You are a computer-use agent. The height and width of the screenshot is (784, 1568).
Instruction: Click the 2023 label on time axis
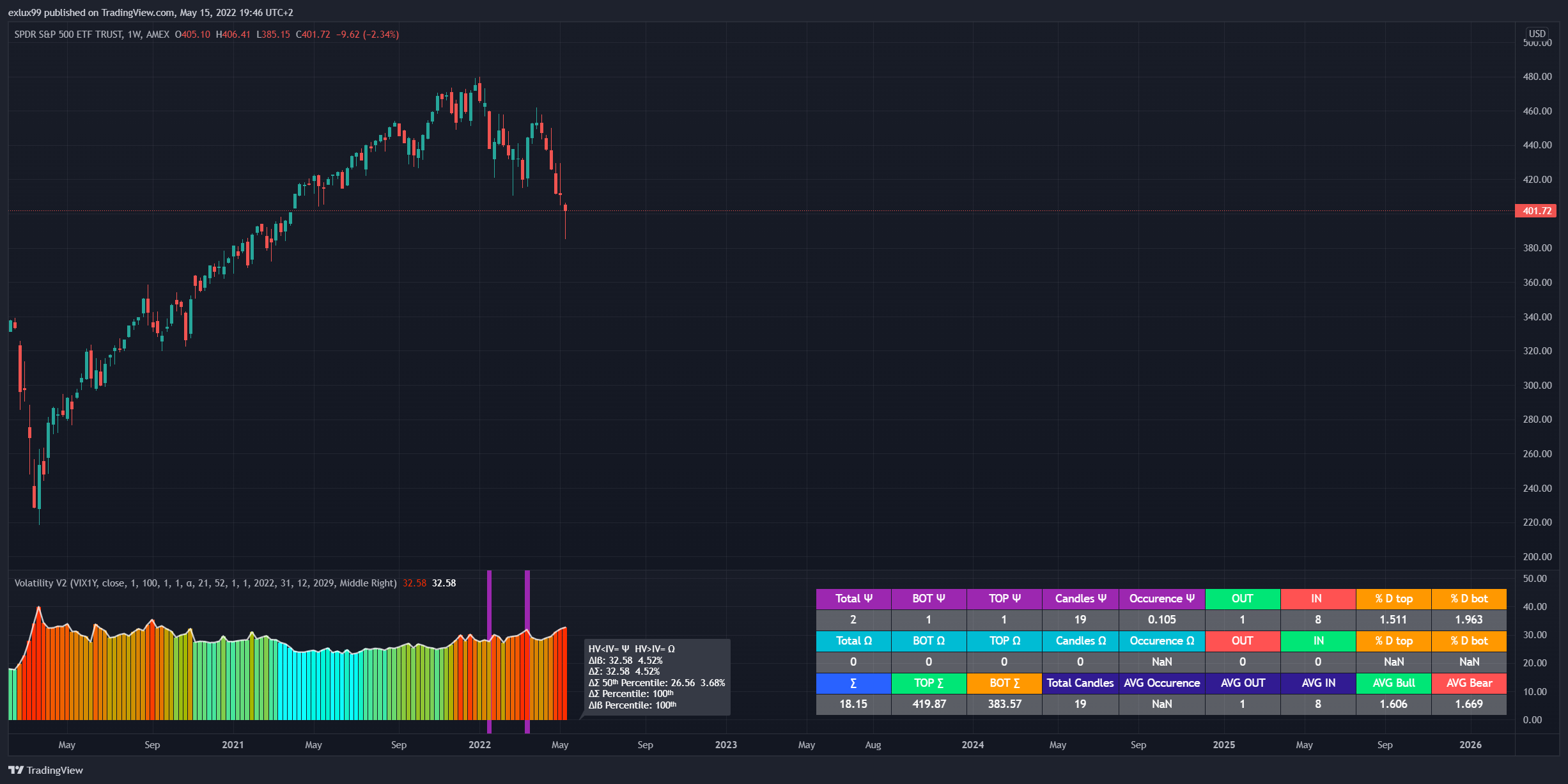pyautogui.click(x=726, y=745)
